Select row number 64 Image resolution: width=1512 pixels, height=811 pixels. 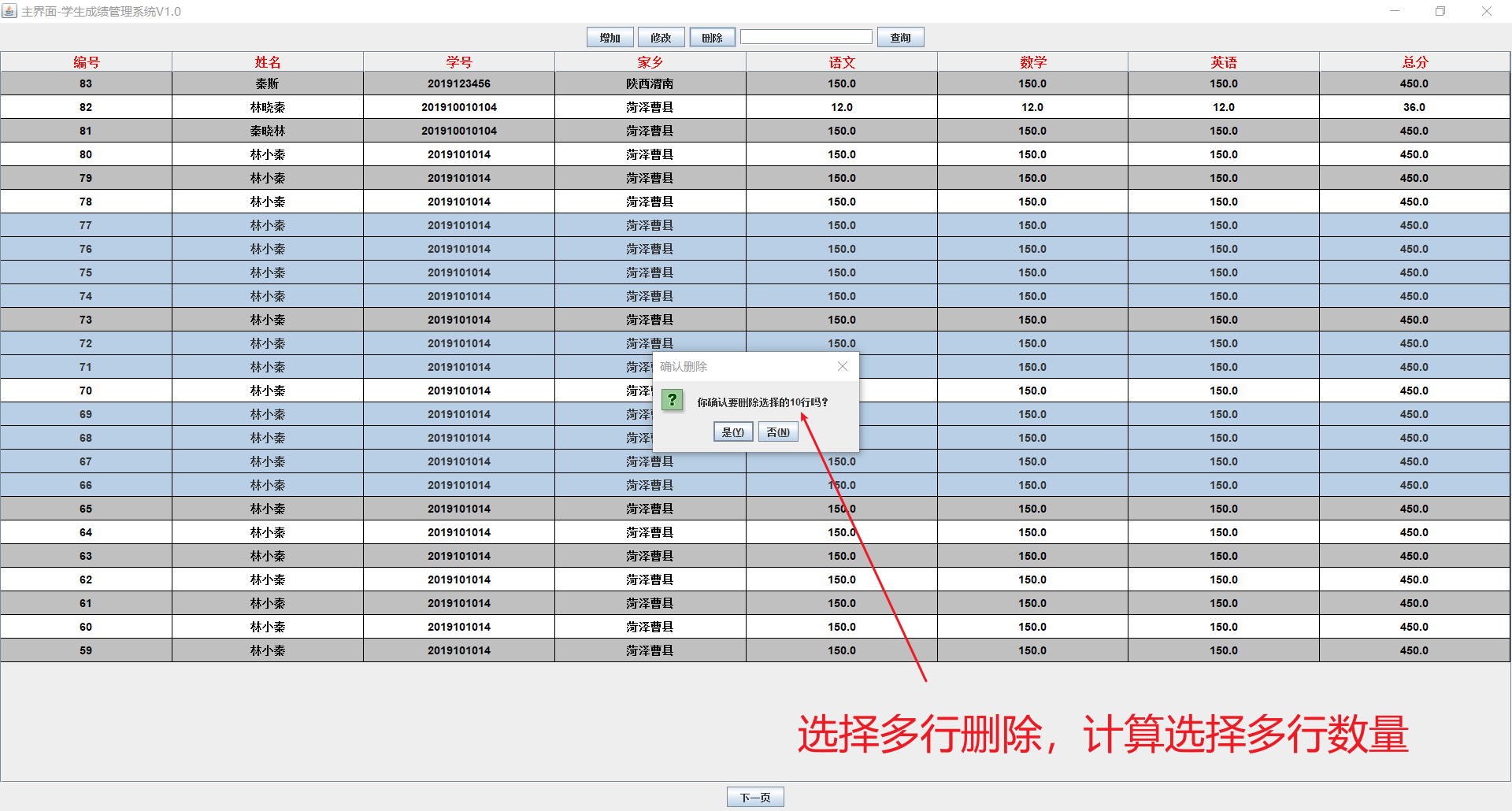pyautogui.click(x=86, y=532)
